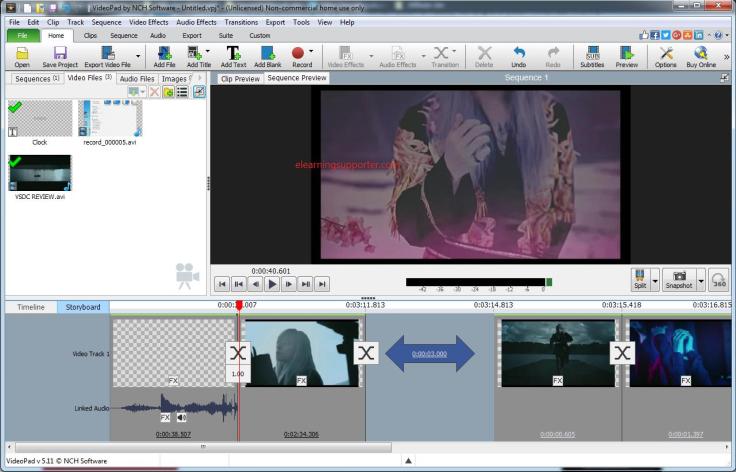Viewport: 736px width, 472px height.
Task: Click the Redo toolbar icon
Action: coord(553,57)
